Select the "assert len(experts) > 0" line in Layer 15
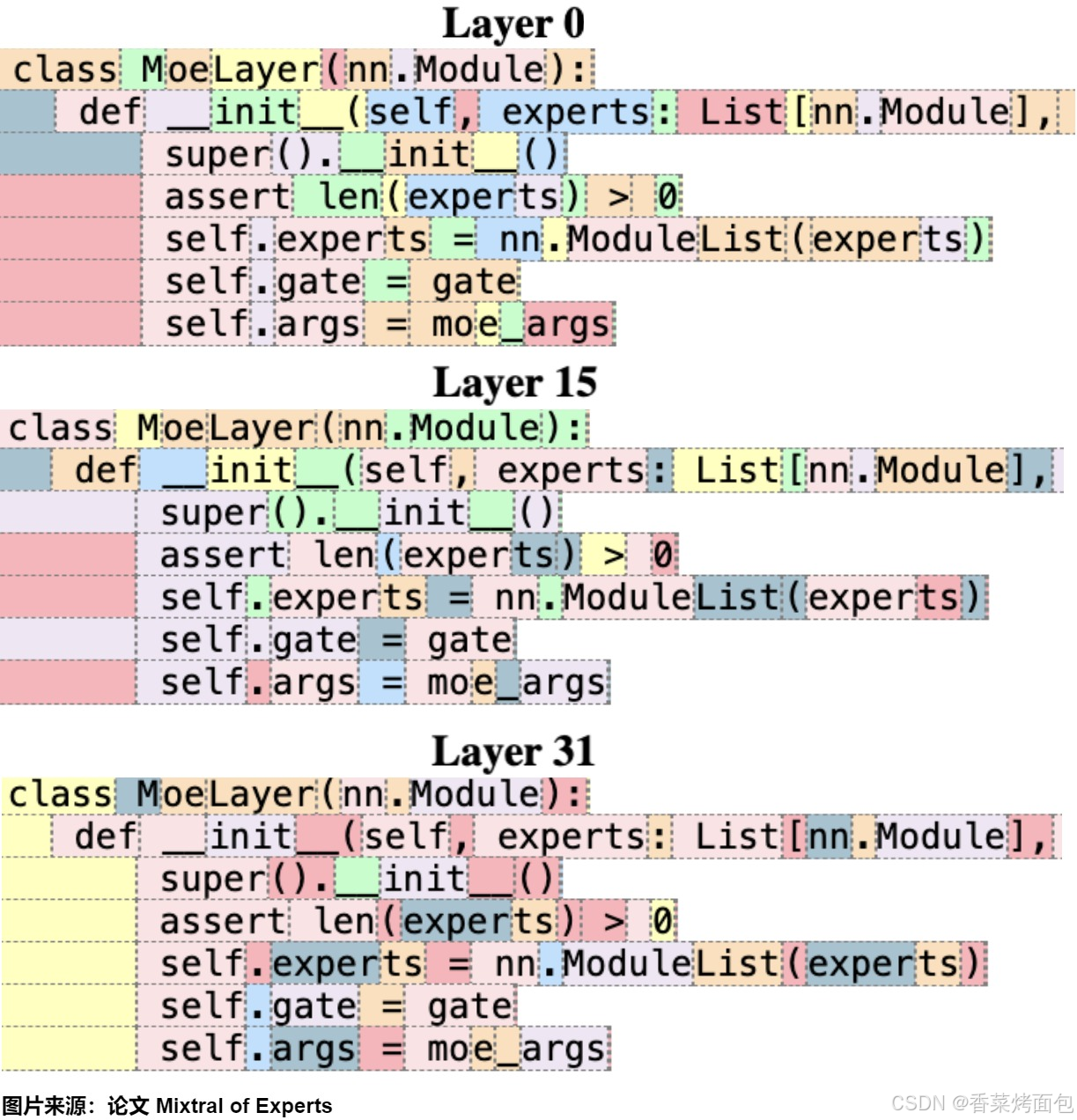Viewport: 1077px width, 1120px height. pyautogui.click(x=339, y=555)
